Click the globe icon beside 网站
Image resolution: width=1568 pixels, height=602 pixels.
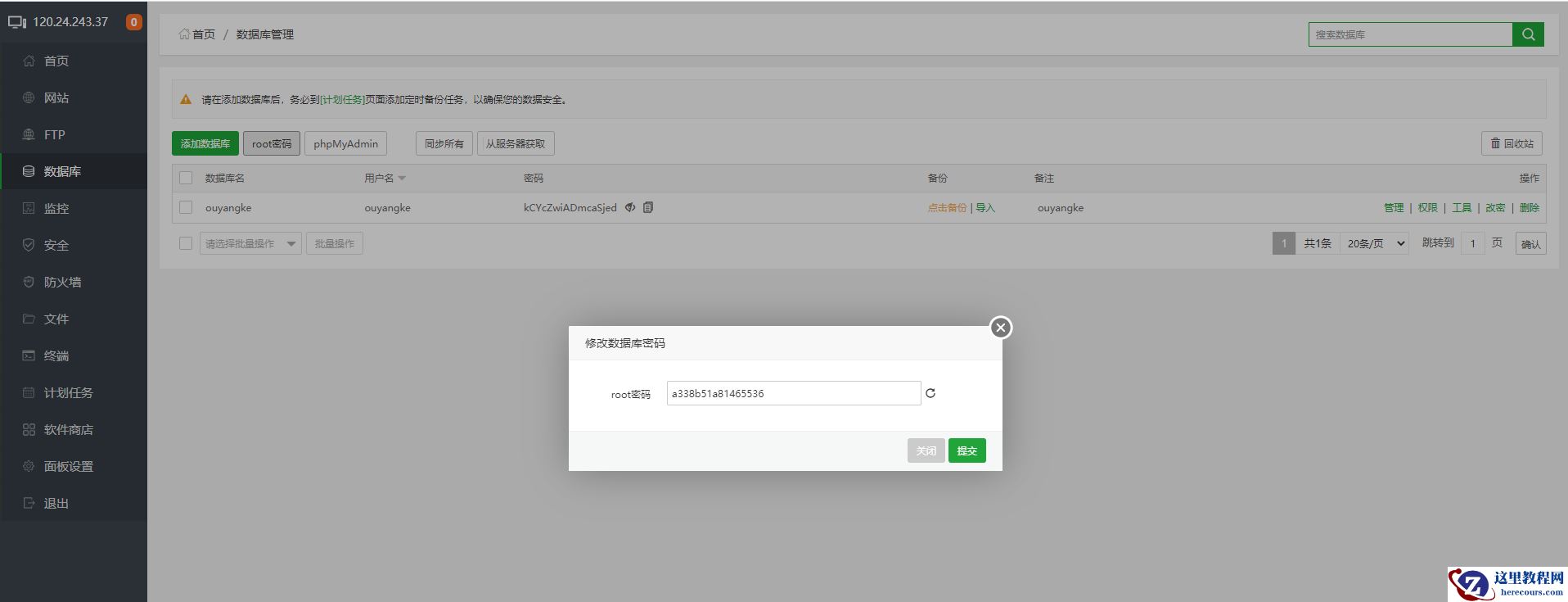tap(29, 97)
